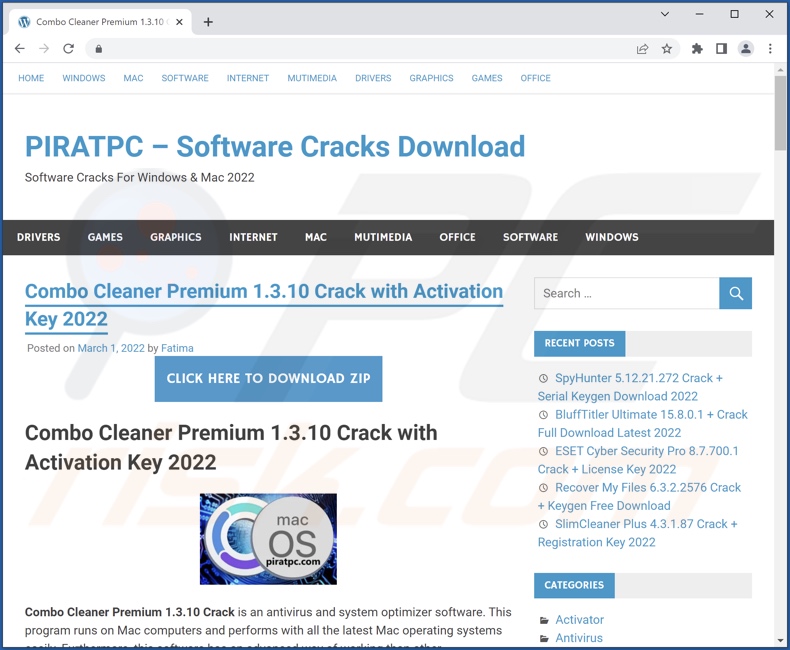Open the Antivirus category
790x650 pixels.
pos(579,638)
